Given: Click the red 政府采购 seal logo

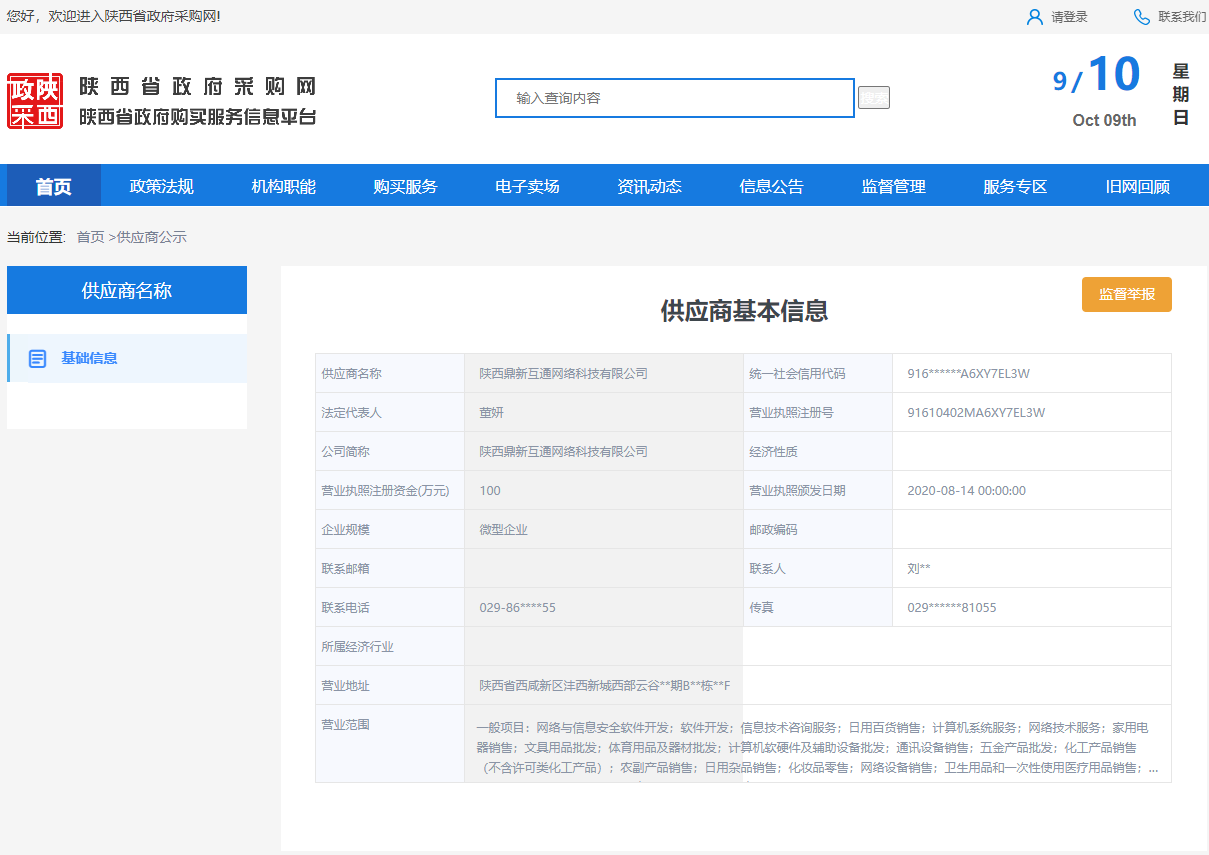Looking at the screenshot, I should (x=35, y=101).
